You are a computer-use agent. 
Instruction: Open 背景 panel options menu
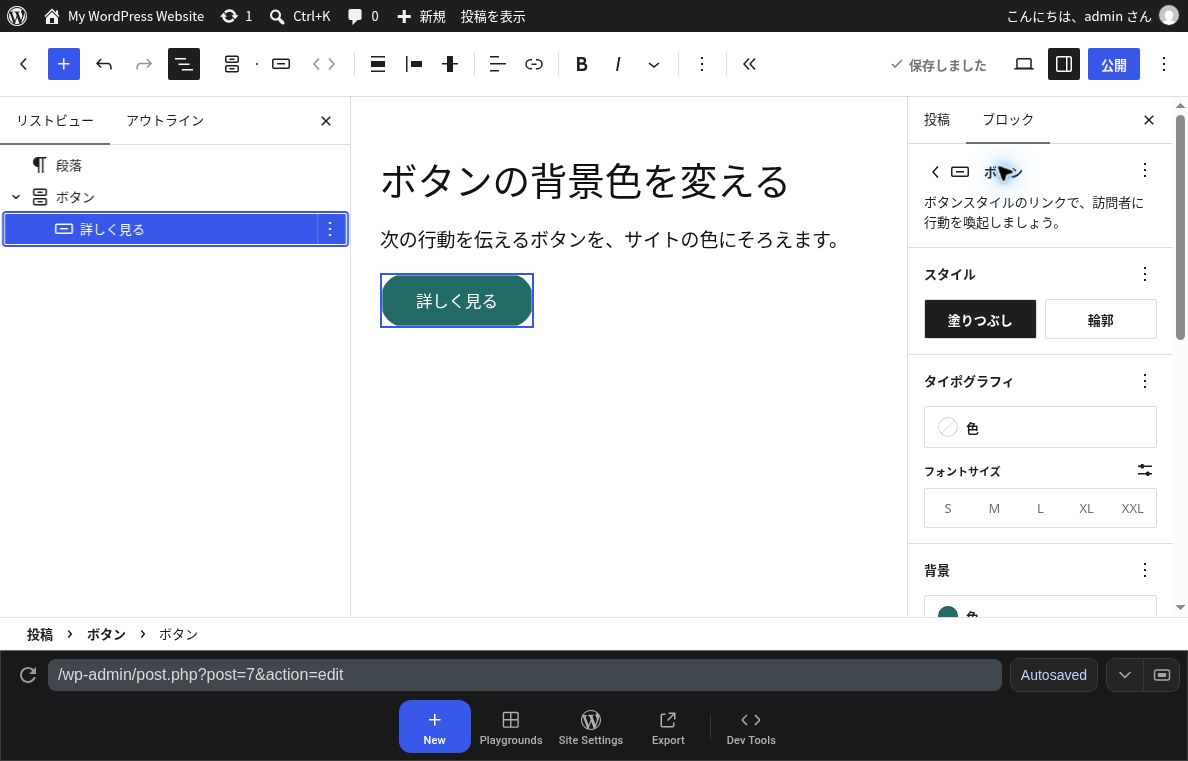[x=1145, y=570]
